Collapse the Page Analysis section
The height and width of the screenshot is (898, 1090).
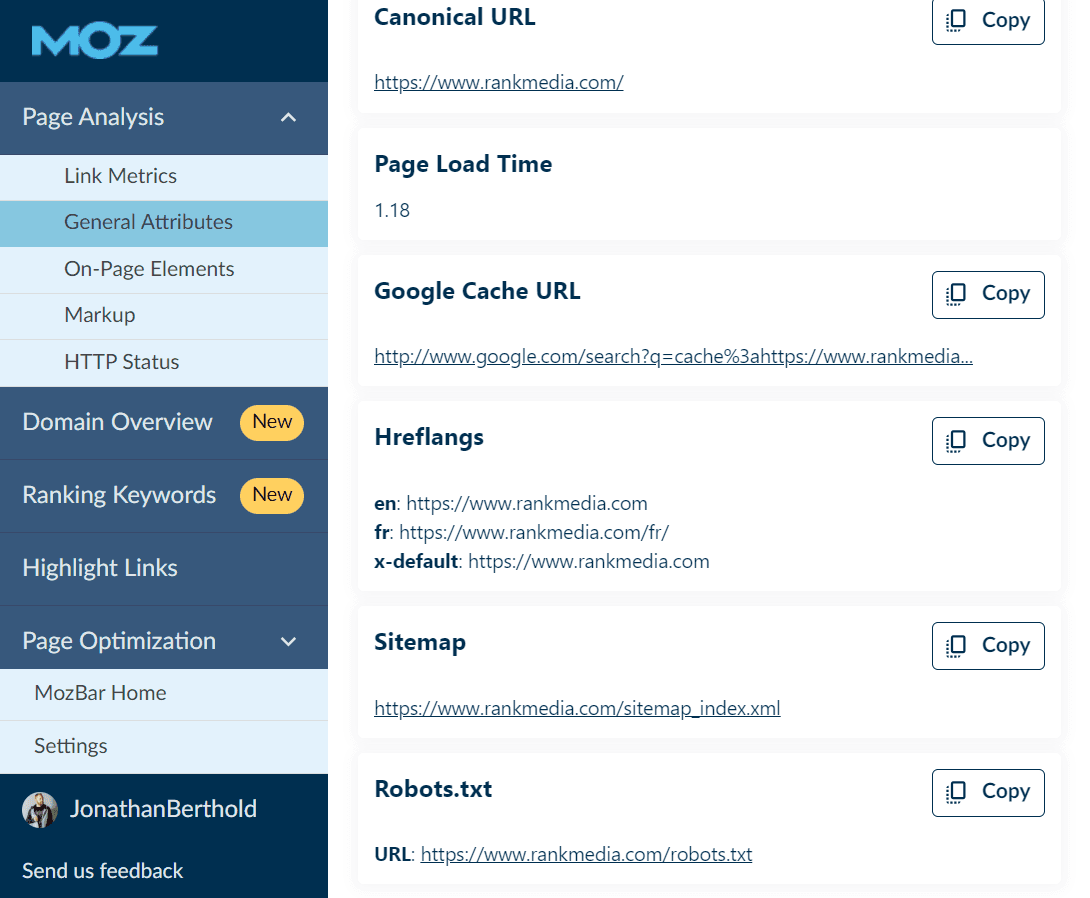tap(288, 118)
